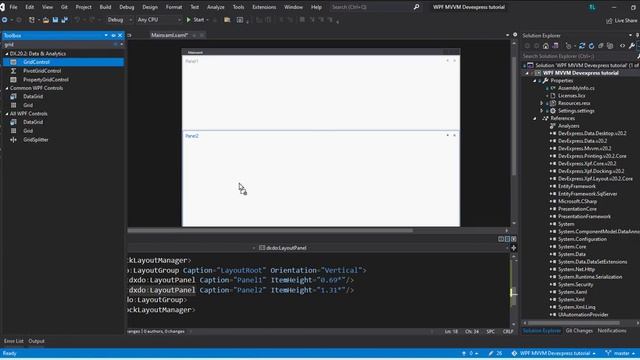Switch to the Notifications tab
Screen dimensions: 640x360
(612, 331)
